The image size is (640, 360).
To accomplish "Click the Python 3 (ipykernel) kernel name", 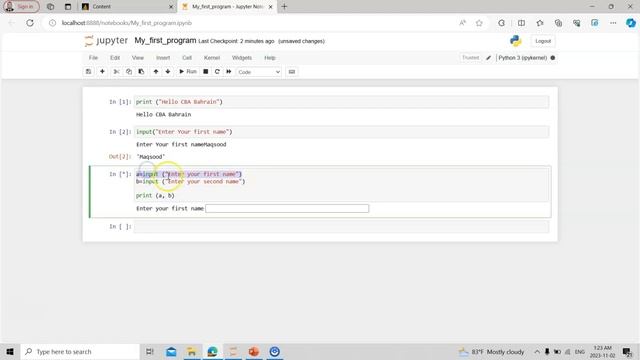I will click(x=522, y=58).
